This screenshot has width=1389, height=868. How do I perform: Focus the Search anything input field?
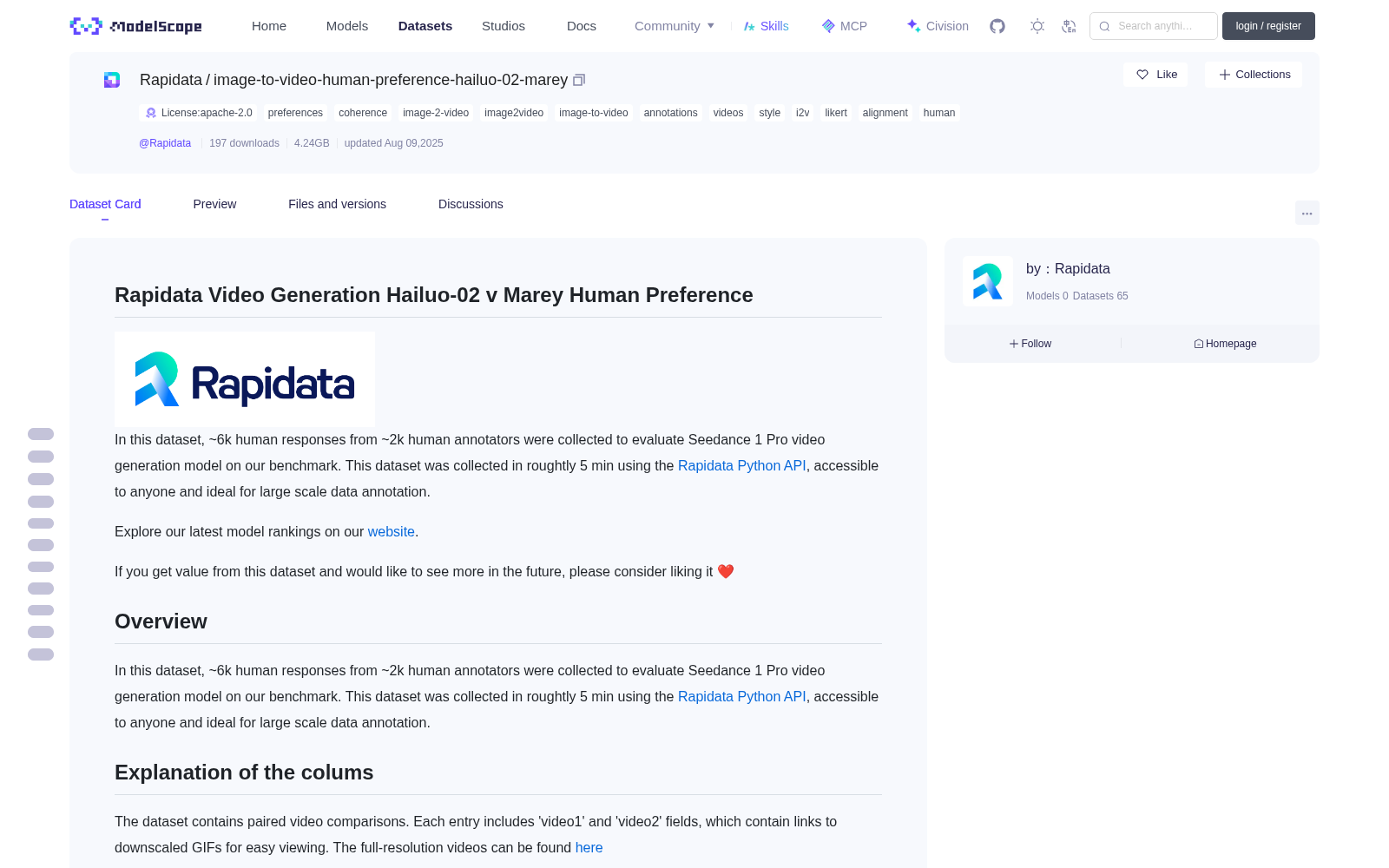[1154, 26]
